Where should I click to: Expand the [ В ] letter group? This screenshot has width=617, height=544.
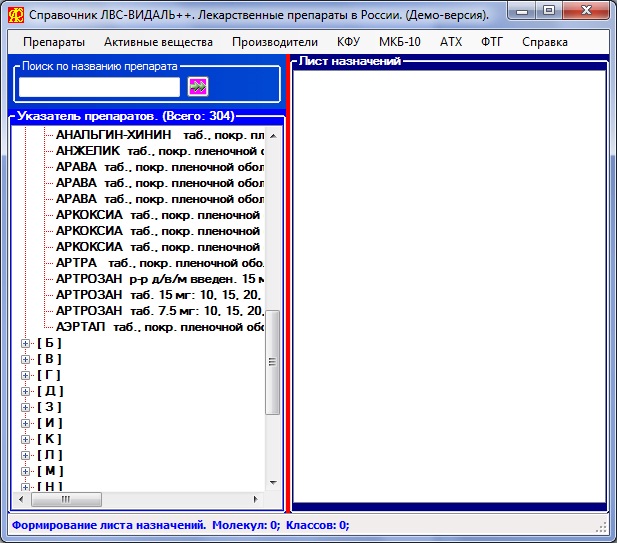[x=26, y=359]
